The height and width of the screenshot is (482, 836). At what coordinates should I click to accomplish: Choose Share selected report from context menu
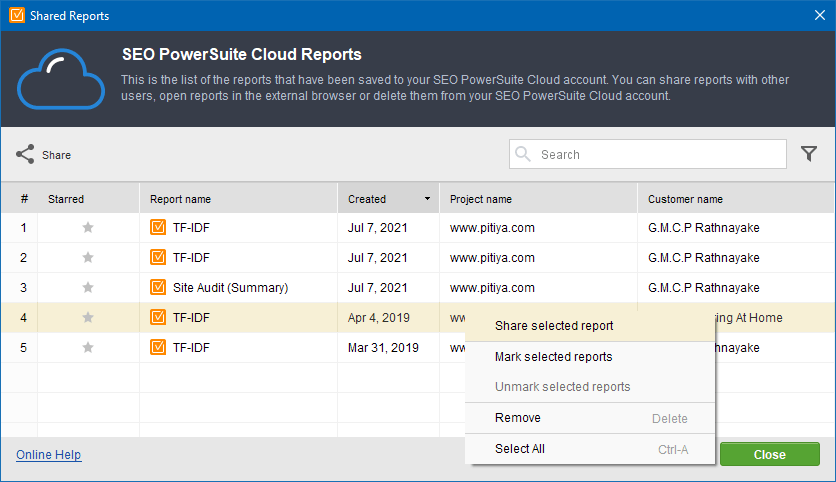[590, 326]
